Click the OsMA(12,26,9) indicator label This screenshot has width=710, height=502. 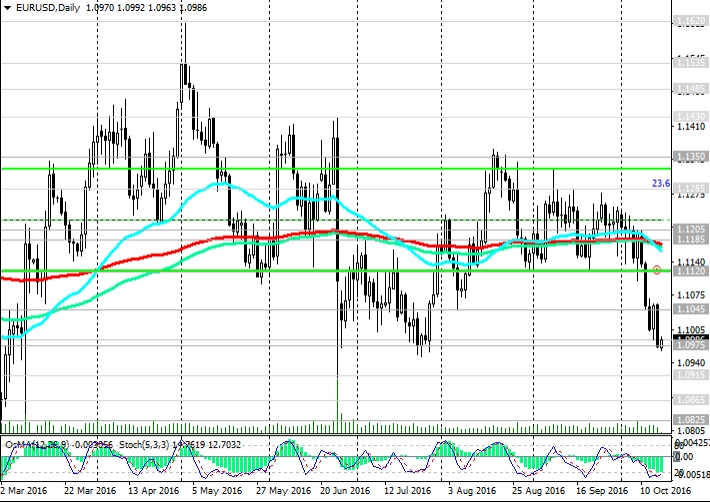(x=37, y=445)
